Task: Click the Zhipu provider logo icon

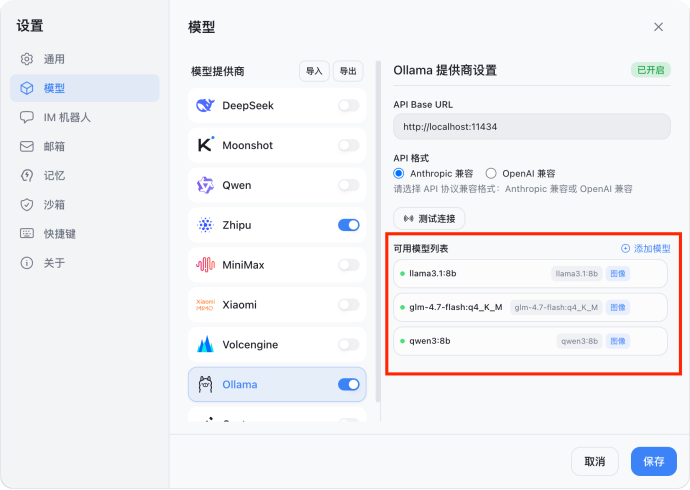Action: pyautogui.click(x=205, y=225)
